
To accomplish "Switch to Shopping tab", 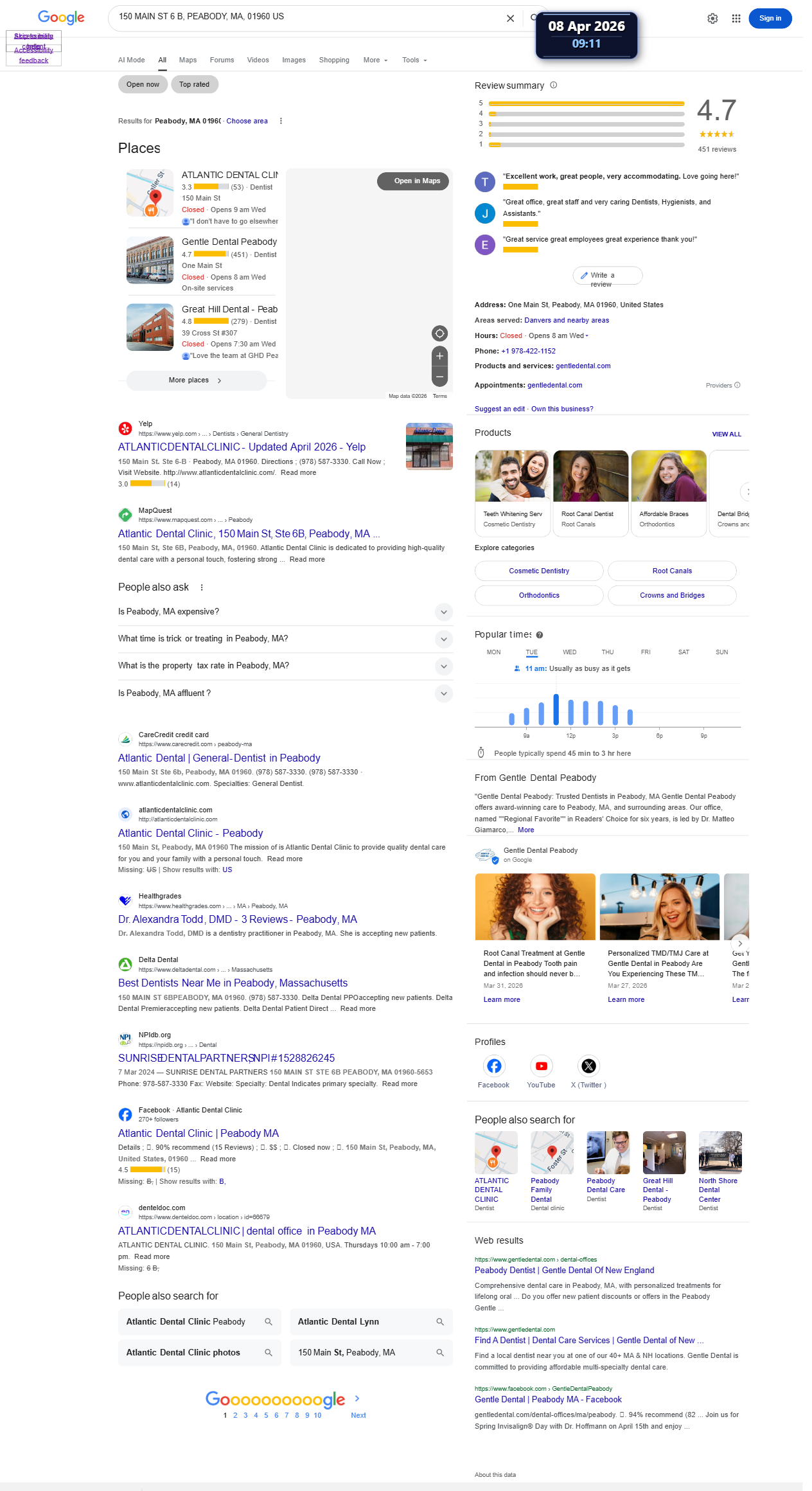I will tap(334, 60).
